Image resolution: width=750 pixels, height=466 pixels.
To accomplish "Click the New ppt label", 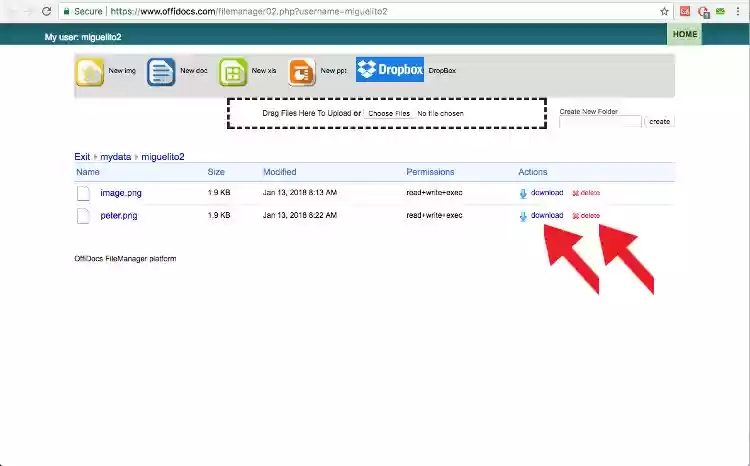I will pyautogui.click(x=333, y=70).
